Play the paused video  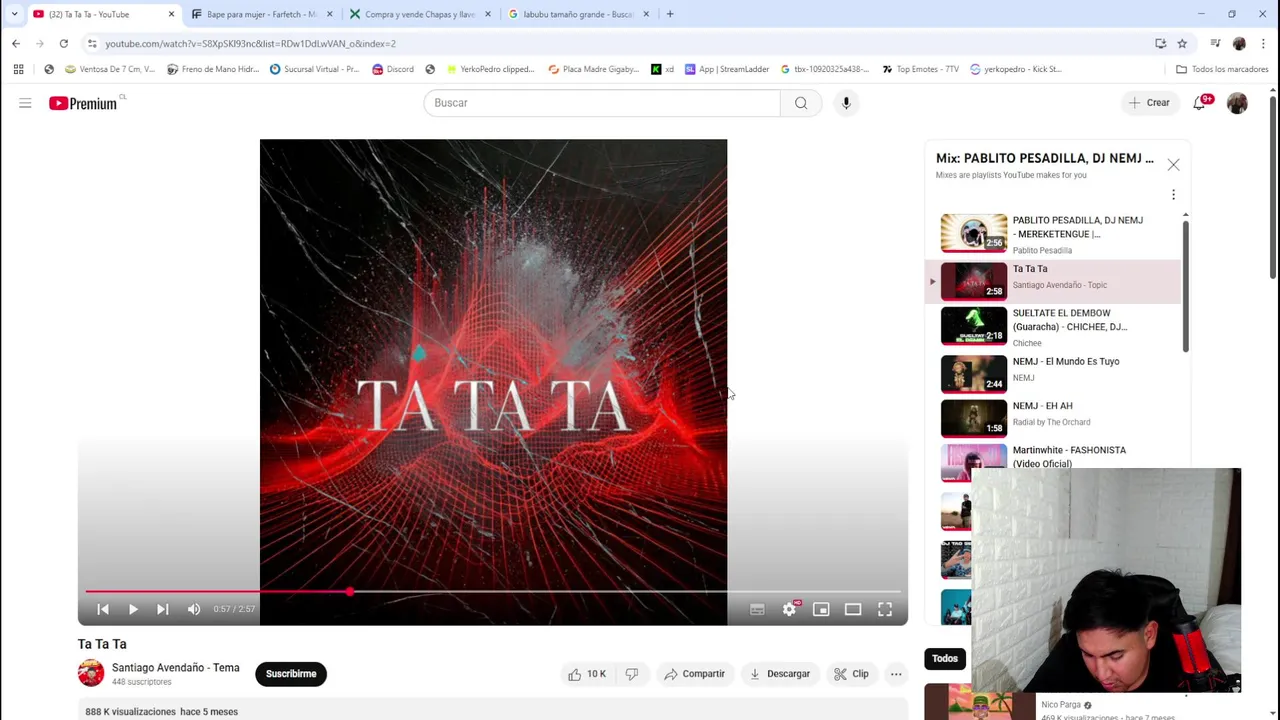[x=133, y=609]
